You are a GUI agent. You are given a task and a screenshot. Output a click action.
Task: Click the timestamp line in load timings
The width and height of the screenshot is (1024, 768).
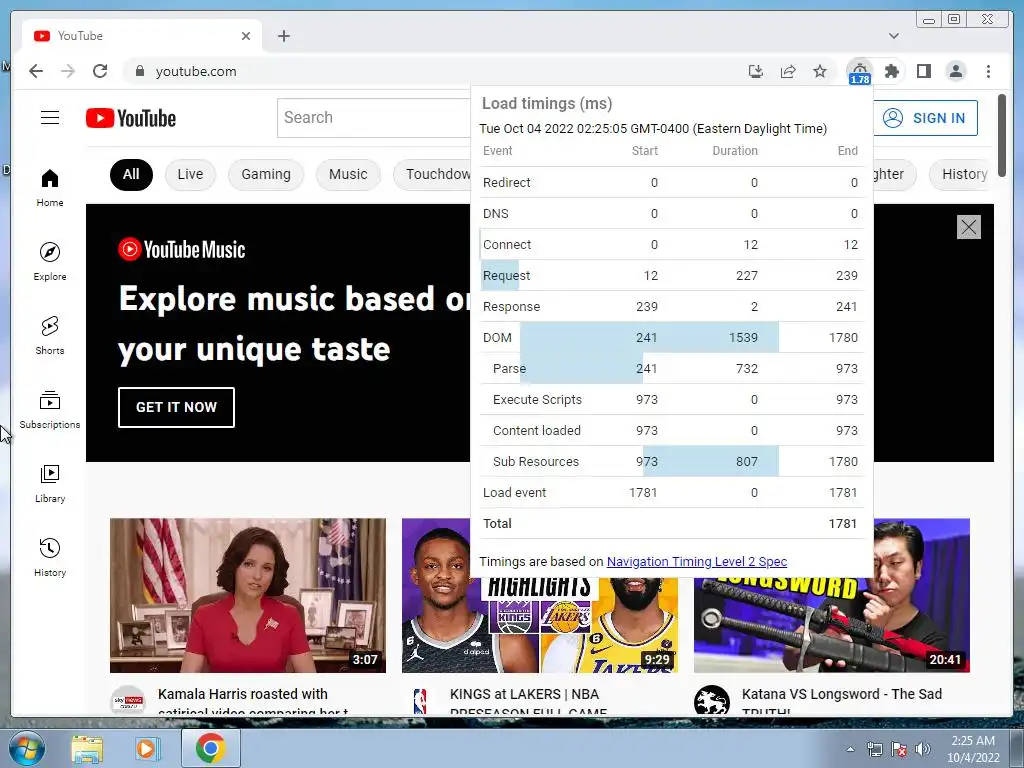tap(653, 129)
